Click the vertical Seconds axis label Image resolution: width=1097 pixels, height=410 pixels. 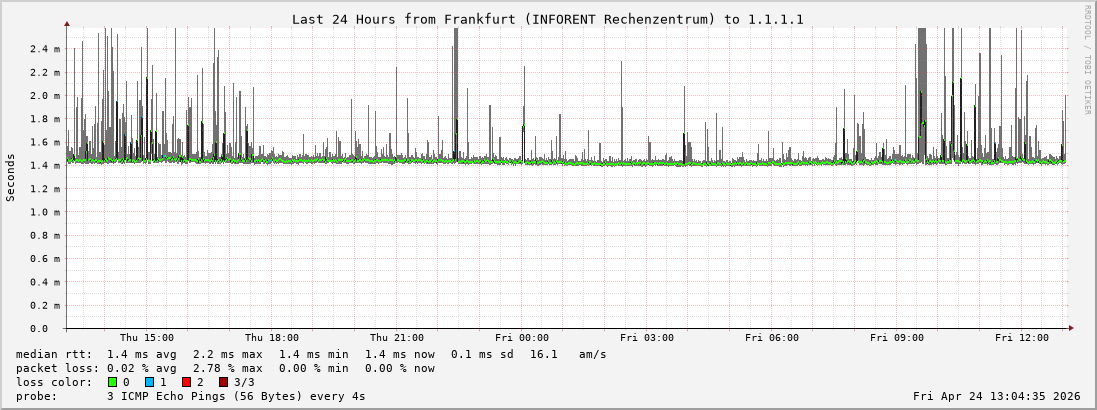tap(11, 177)
